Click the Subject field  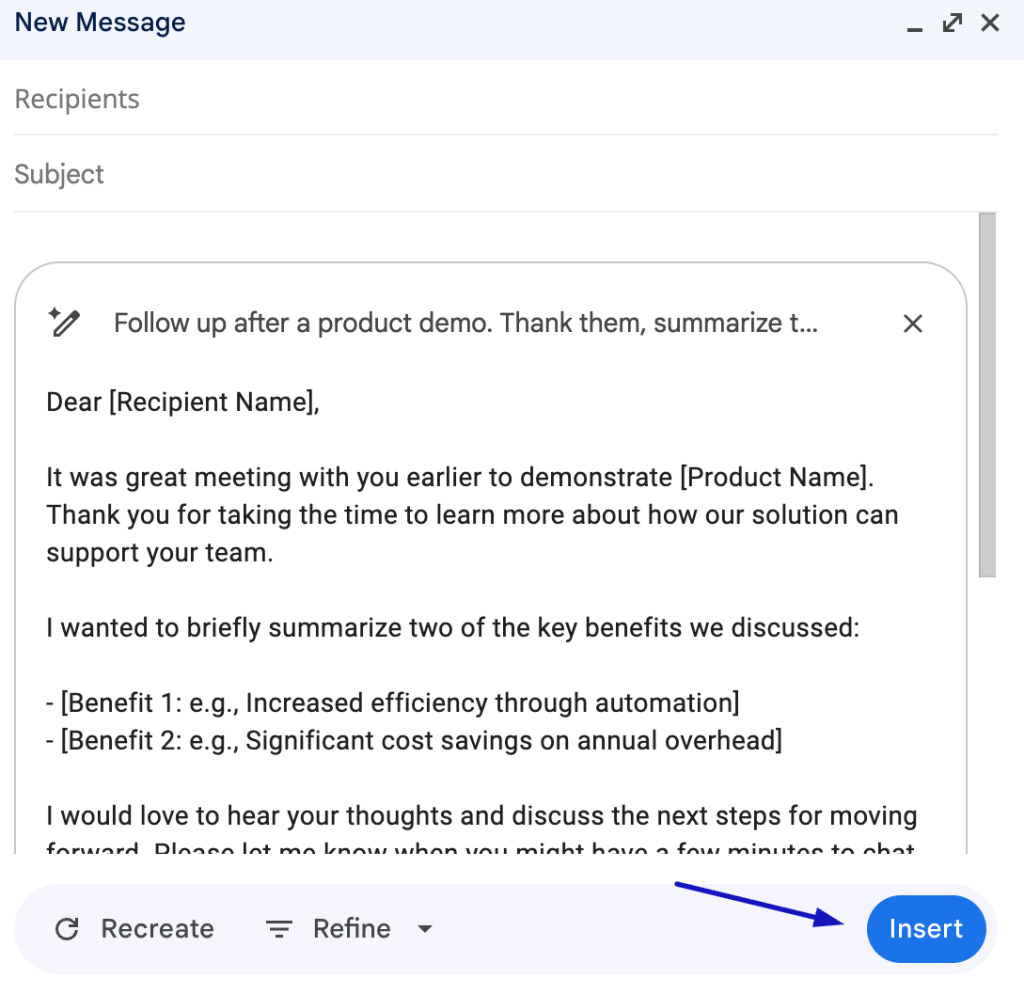click(x=200, y=174)
